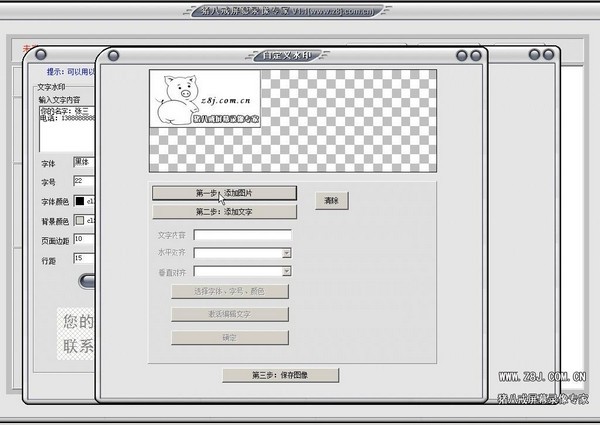The width and height of the screenshot is (600, 425).
Task: Click the 背景颜色 swatch
Action: 80,220
